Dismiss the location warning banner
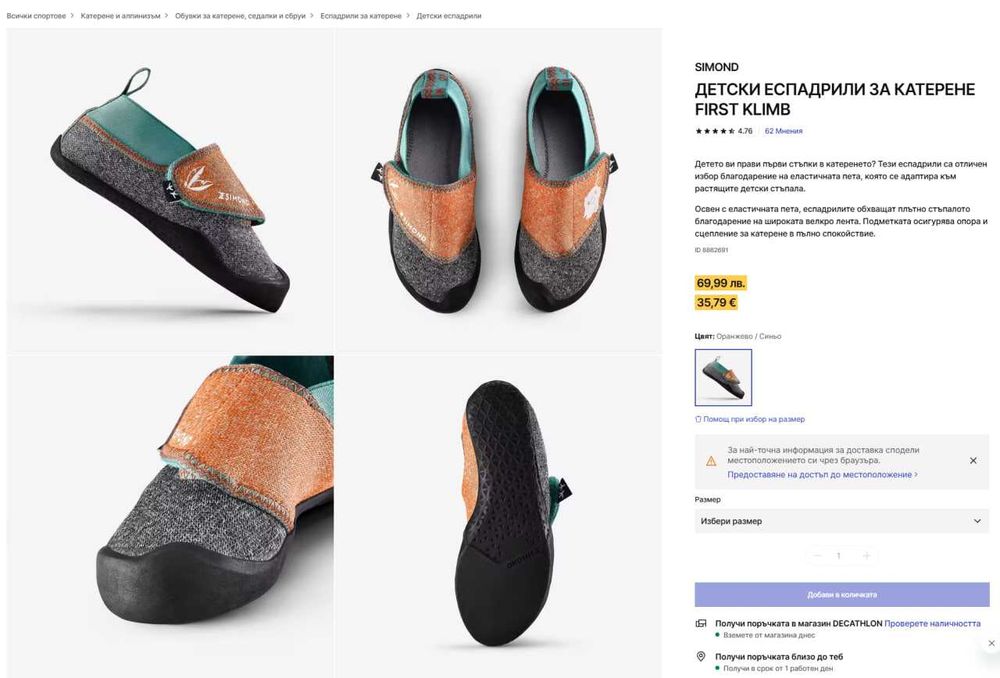 tap(973, 461)
